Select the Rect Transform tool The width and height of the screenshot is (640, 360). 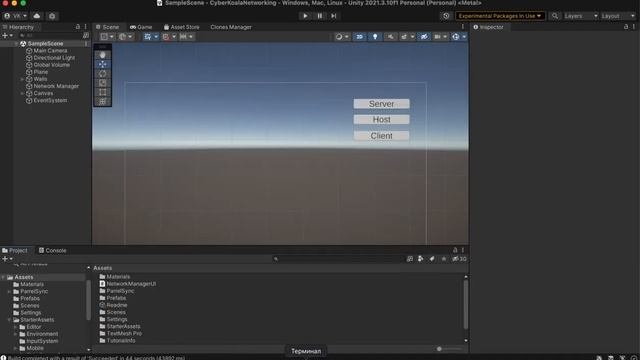tap(102, 92)
